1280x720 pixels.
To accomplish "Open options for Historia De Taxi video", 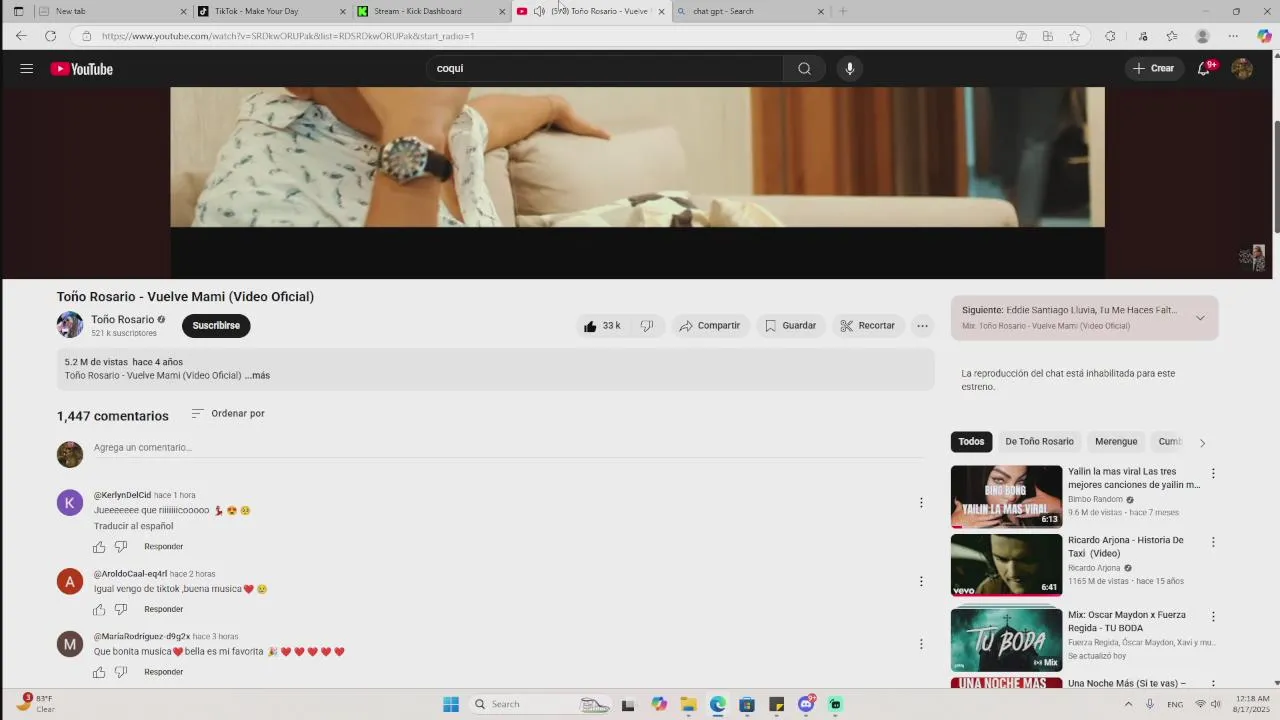I will tap(1213, 542).
